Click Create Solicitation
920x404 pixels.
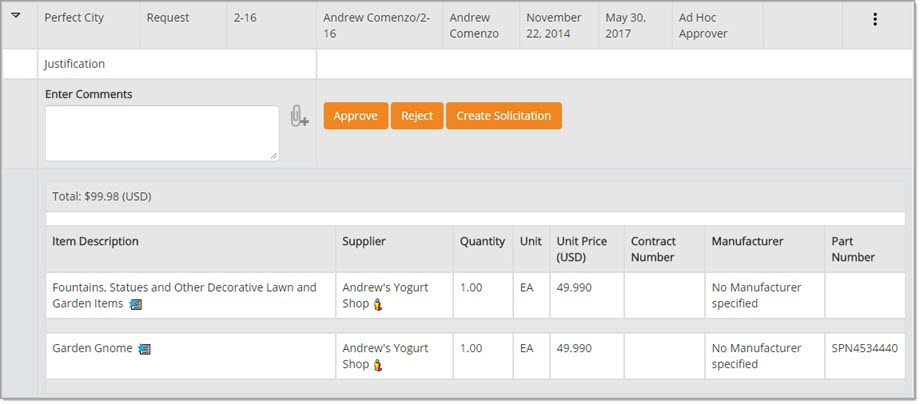click(x=503, y=116)
